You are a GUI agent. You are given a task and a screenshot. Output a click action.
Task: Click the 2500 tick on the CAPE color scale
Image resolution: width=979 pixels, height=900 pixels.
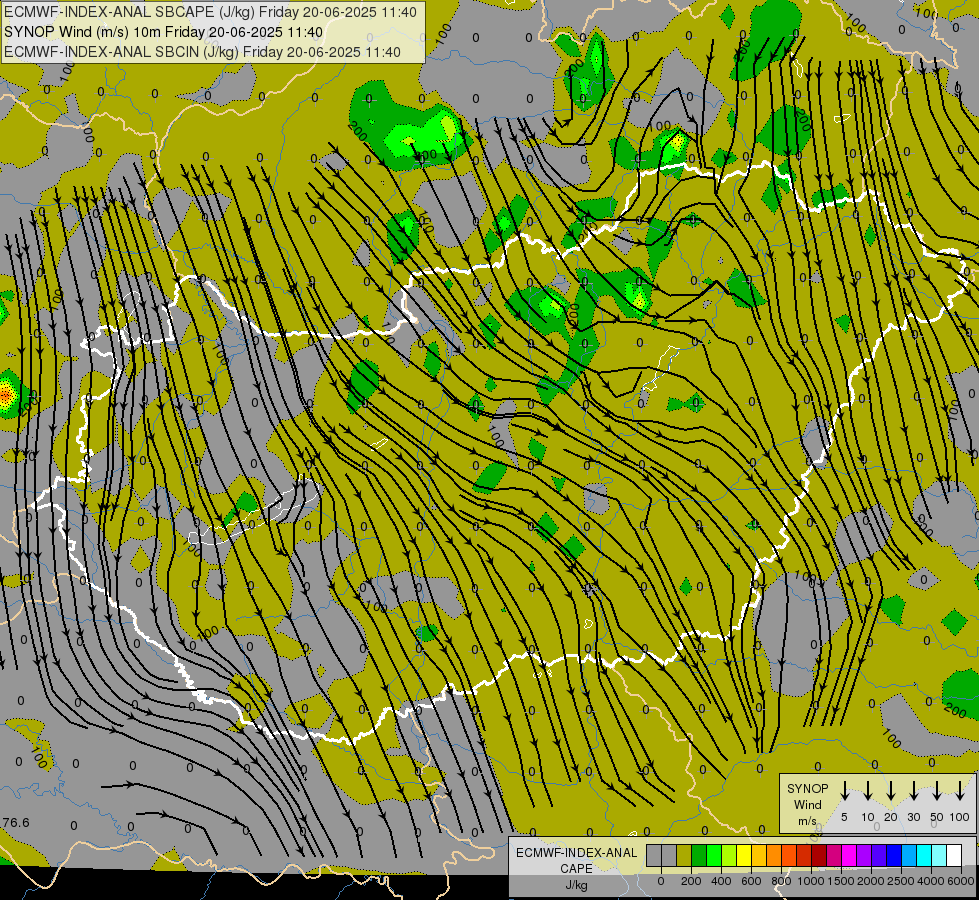(x=901, y=881)
